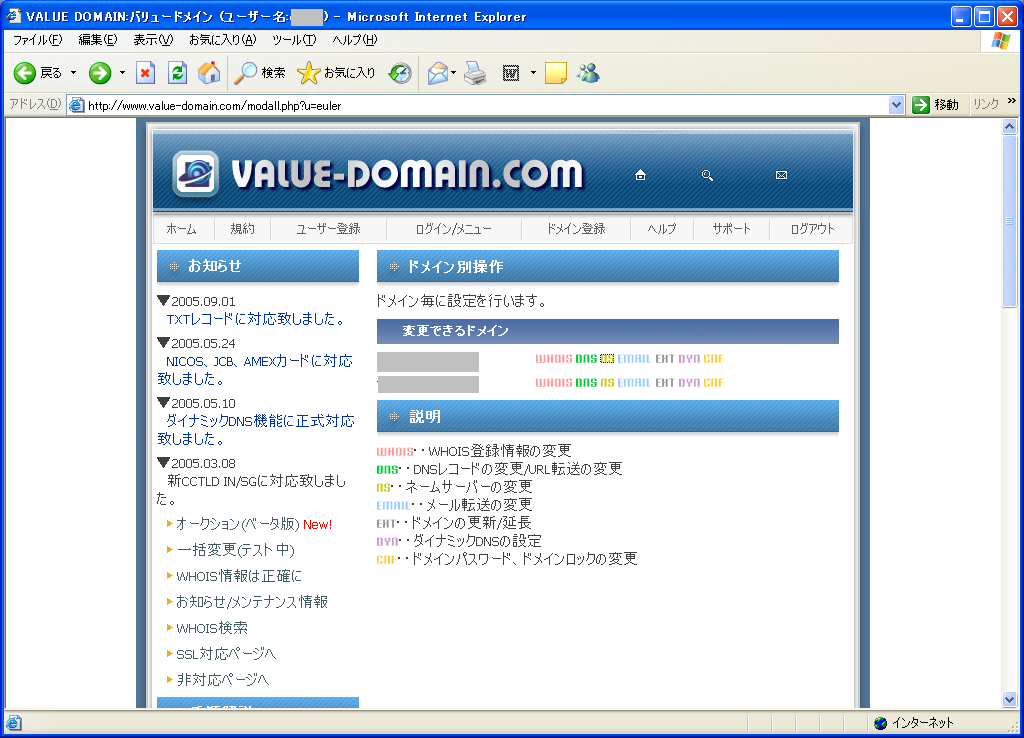Viewport: 1024px width, 738px height.
Task: Click the magnifier icon in site banner
Action: coord(707,175)
